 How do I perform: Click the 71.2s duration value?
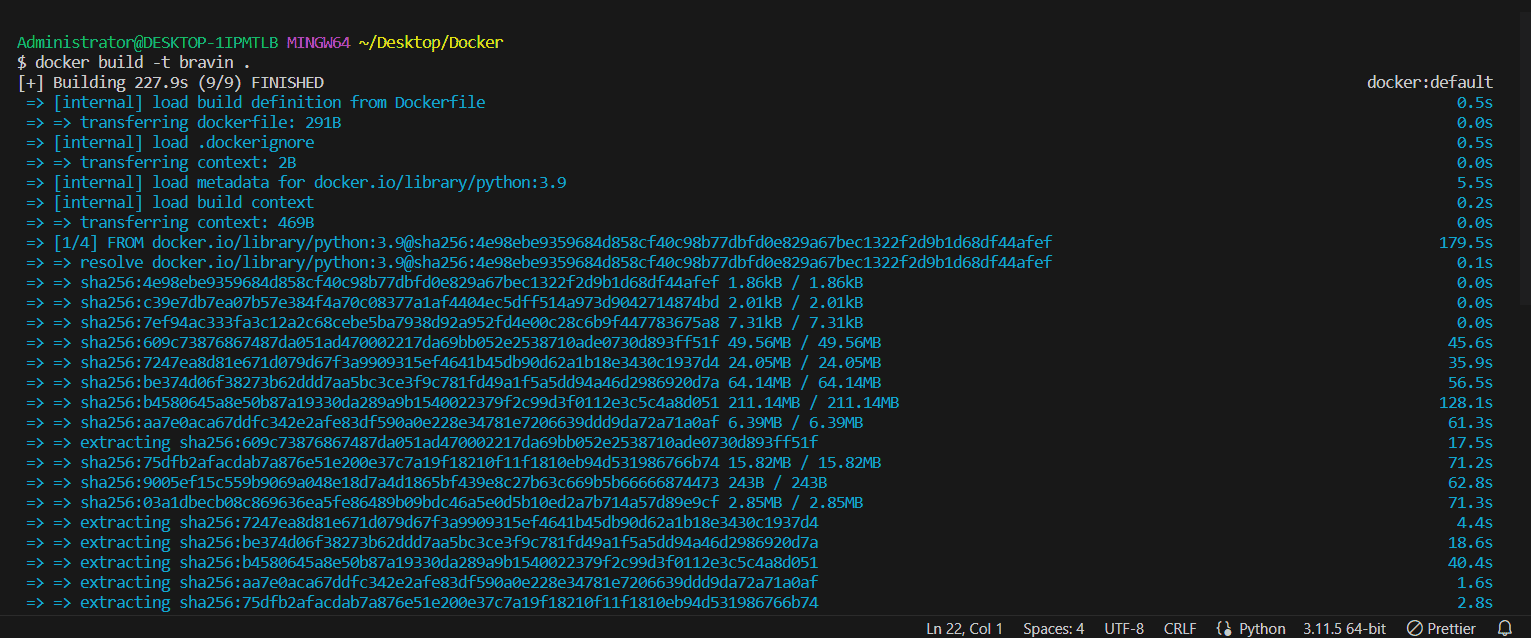(x=1470, y=462)
